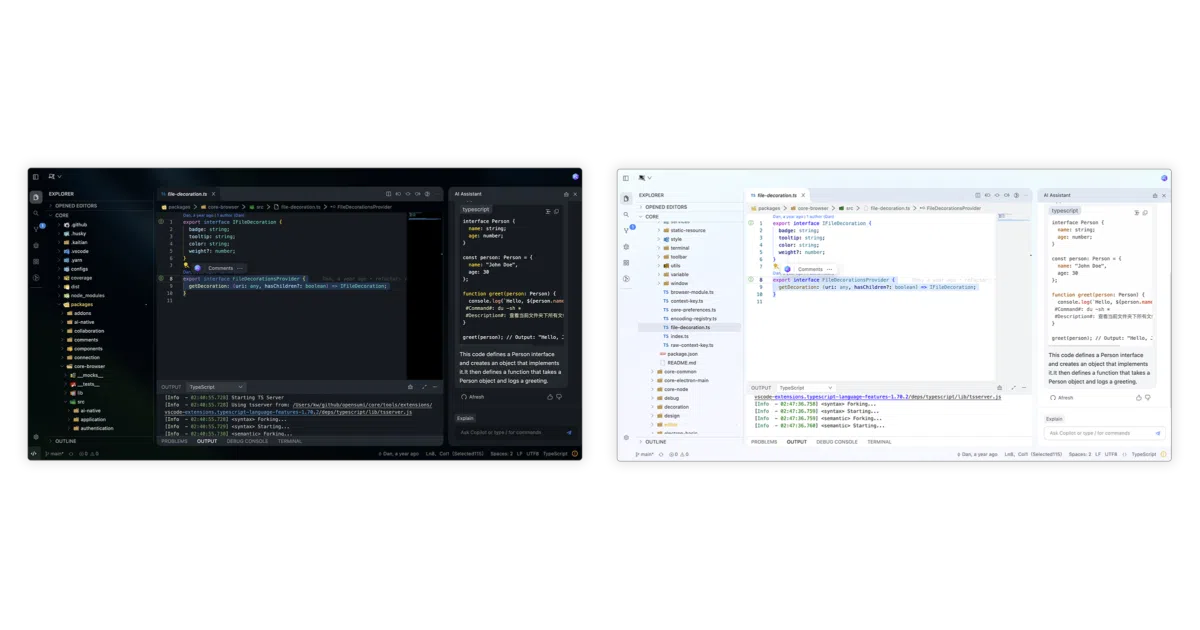Image resolution: width=1200 pixels, height=630 pixels.
Task: Click notification icon in dark status bar
Action: 575,454
